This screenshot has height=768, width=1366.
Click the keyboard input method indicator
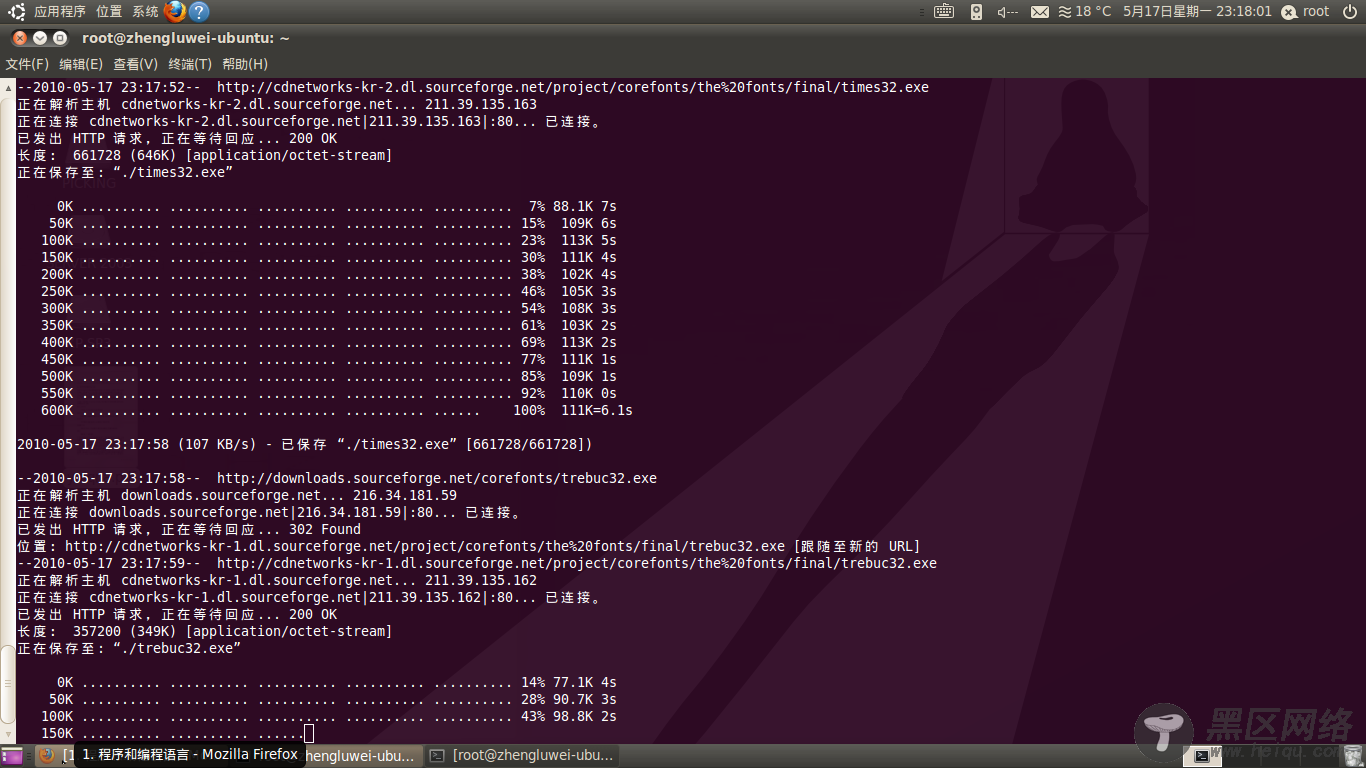944,11
